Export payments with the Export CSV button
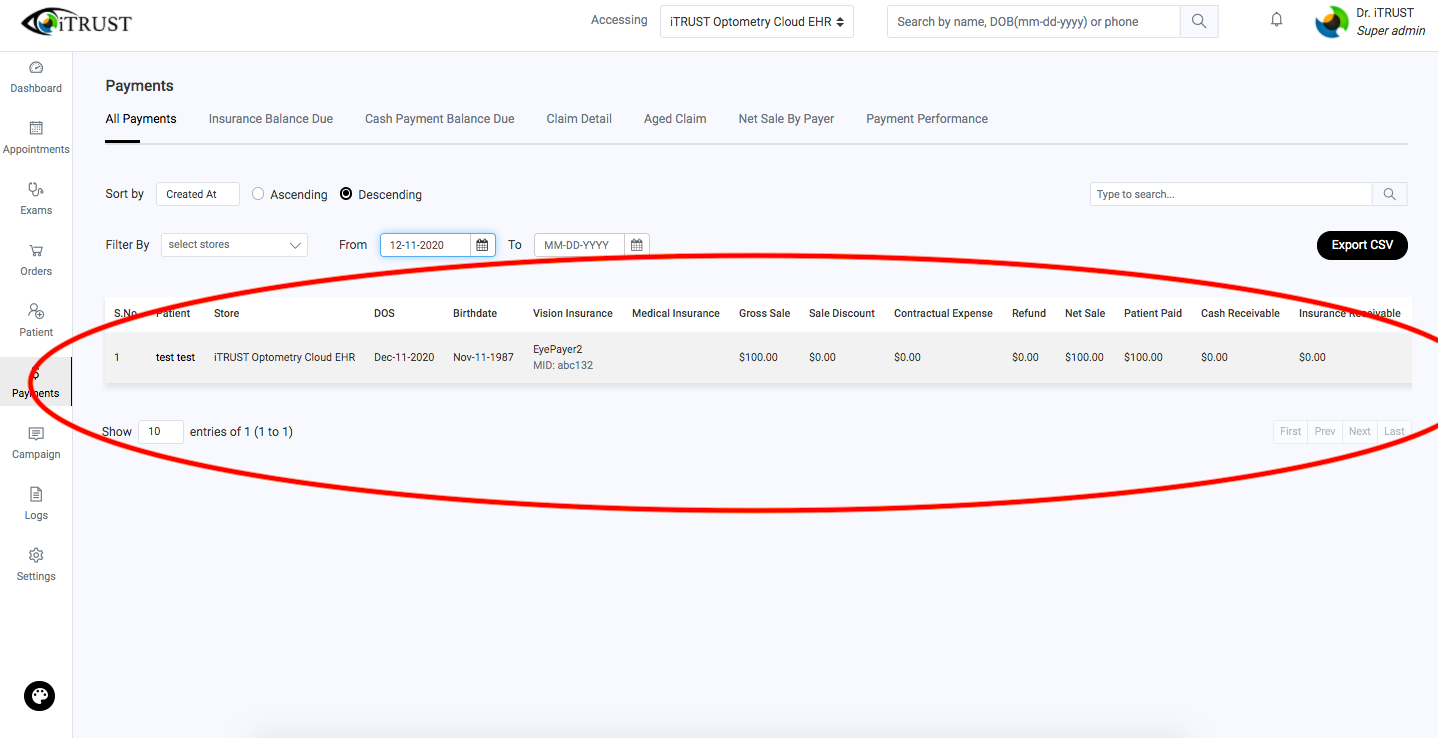1438x738 pixels. pos(1362,244)
